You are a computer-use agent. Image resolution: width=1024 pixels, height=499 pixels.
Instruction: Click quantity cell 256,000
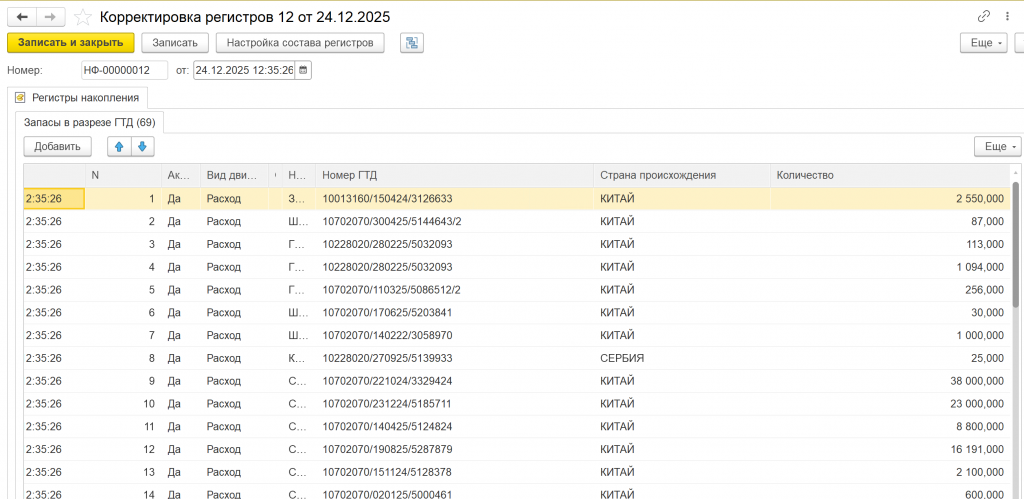click(890, 290)
